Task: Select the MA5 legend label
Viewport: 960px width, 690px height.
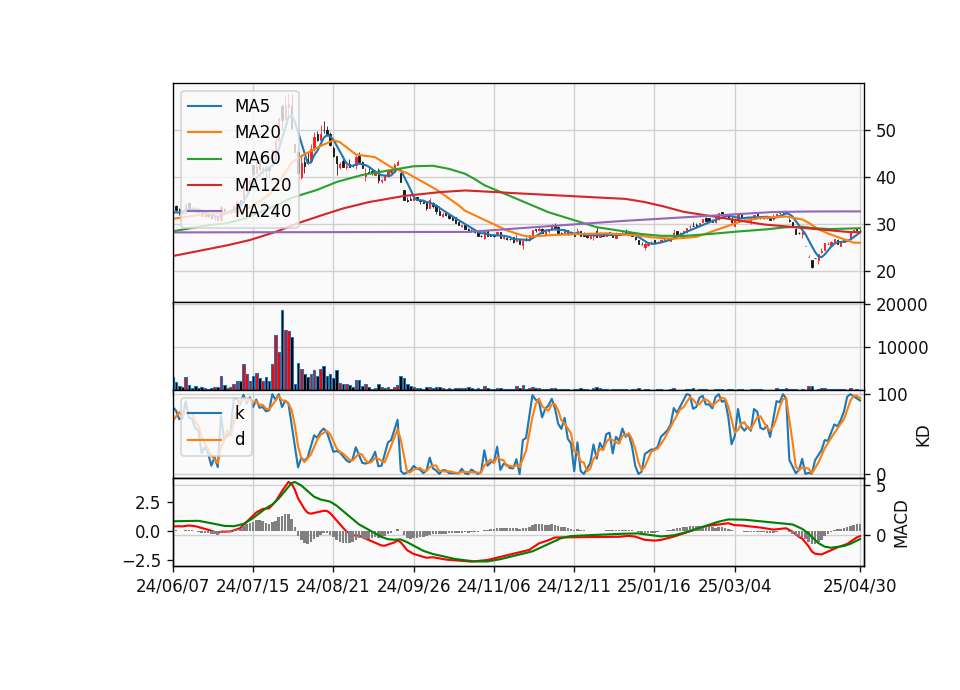Action: click(252, 106)
